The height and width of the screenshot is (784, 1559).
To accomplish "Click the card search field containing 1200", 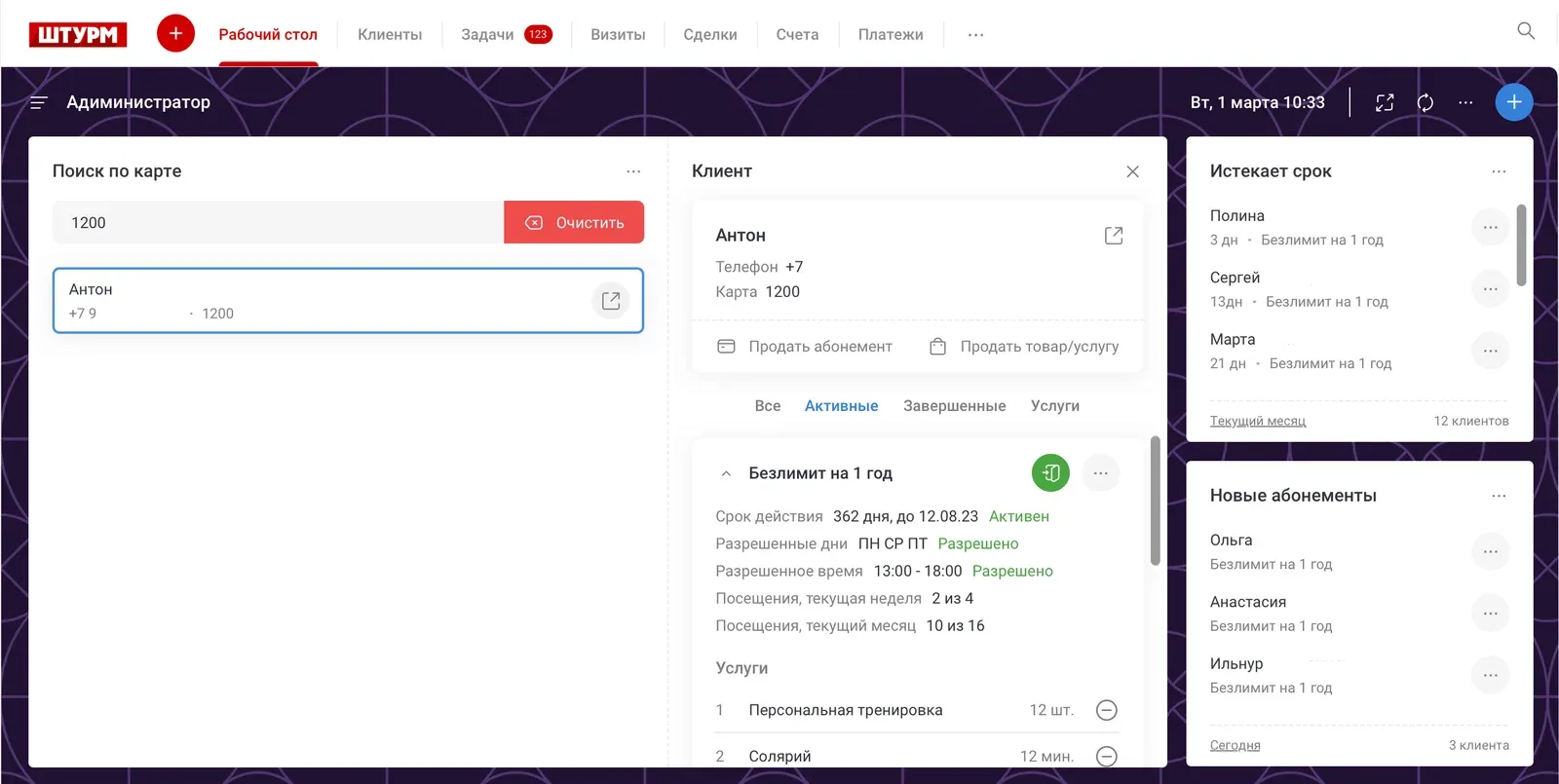I will click(x=278, y=222).
